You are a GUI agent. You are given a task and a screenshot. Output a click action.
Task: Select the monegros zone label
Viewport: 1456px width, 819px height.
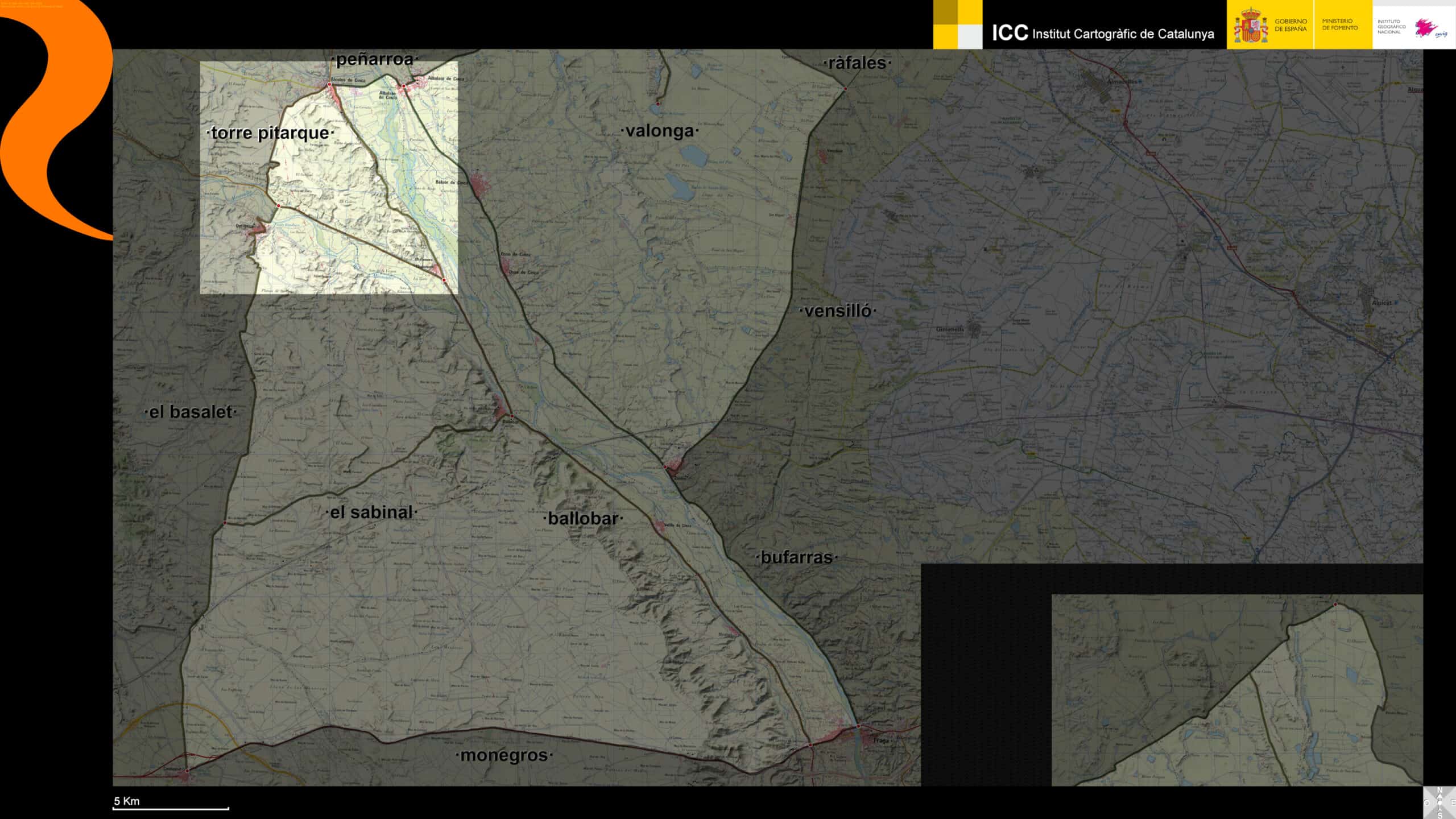[504, 755]
